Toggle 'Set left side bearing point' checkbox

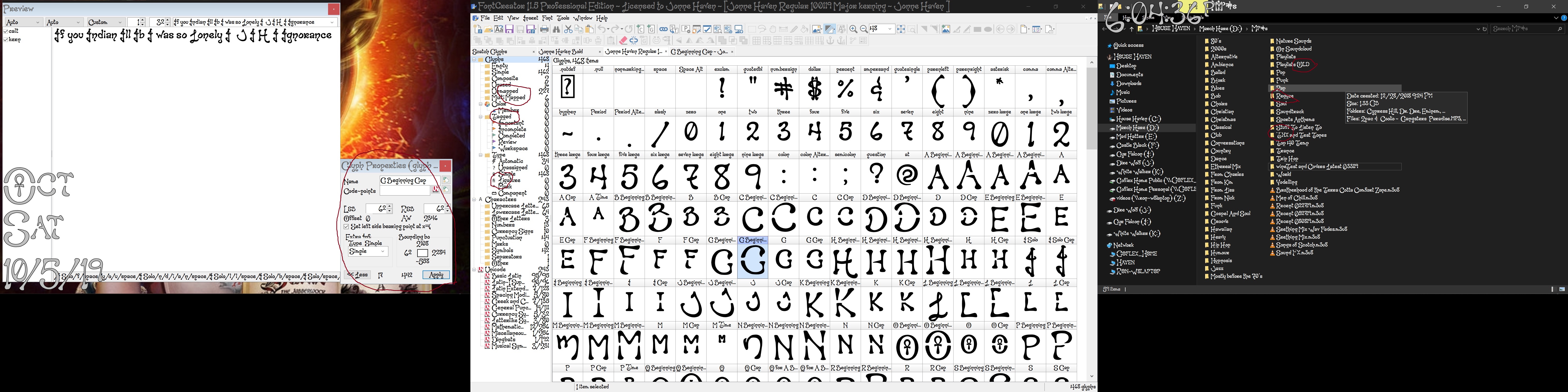click(x=346, y=226)
